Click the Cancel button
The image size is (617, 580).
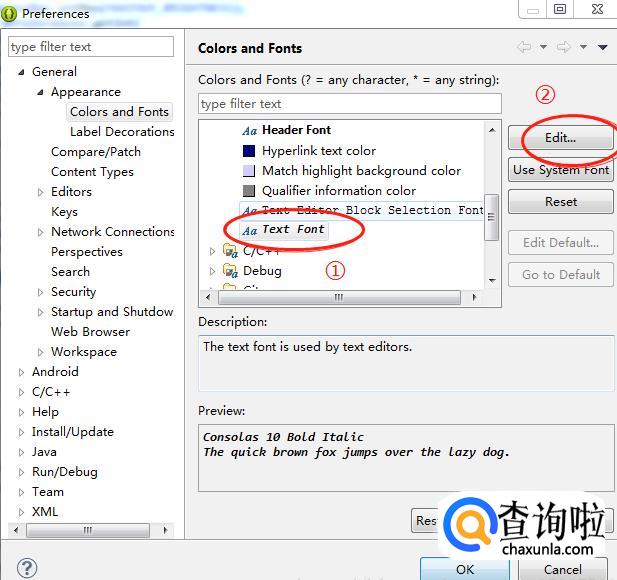[x=562, y=569]
